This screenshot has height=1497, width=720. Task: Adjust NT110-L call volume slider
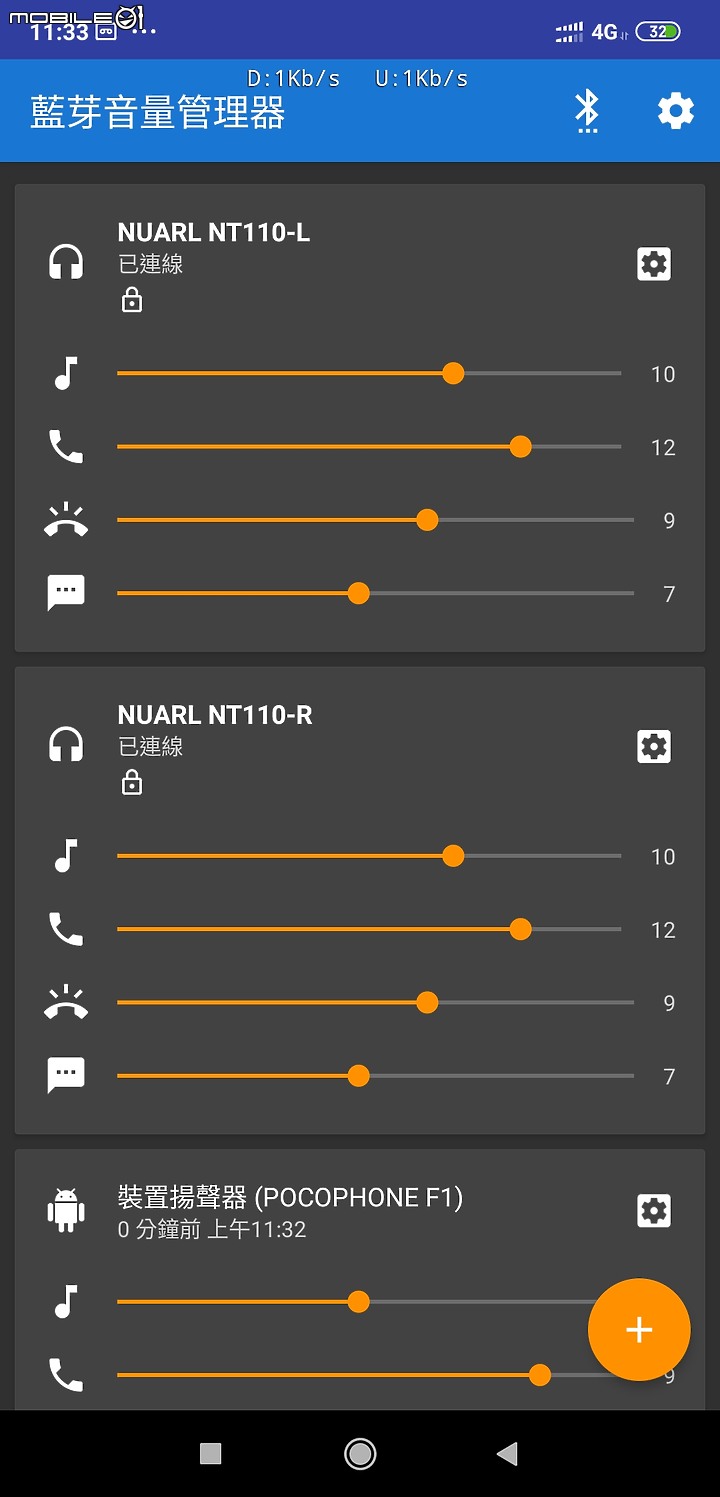point(369,446)
